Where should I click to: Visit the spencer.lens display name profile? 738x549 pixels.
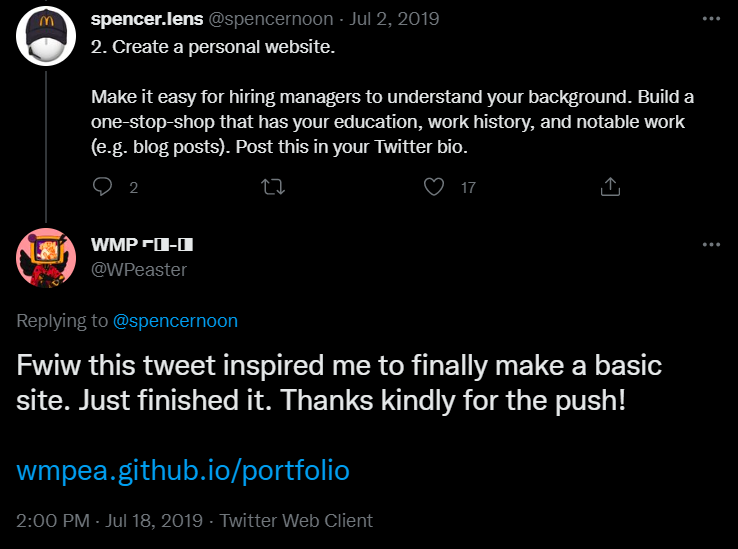point(145,19)
